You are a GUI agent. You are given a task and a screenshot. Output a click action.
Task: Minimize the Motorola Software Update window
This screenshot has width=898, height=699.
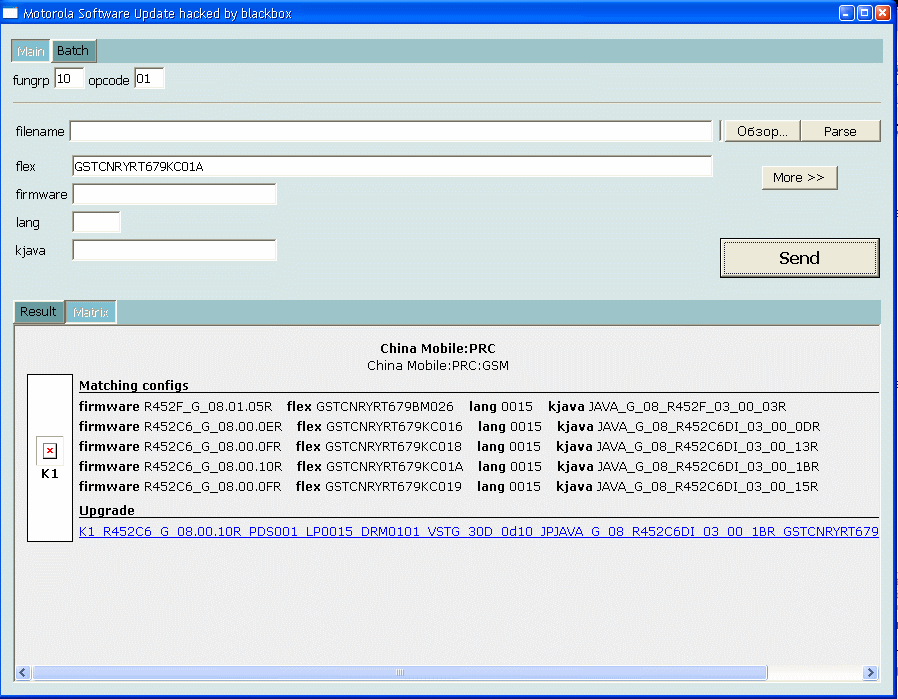(847, 13)
